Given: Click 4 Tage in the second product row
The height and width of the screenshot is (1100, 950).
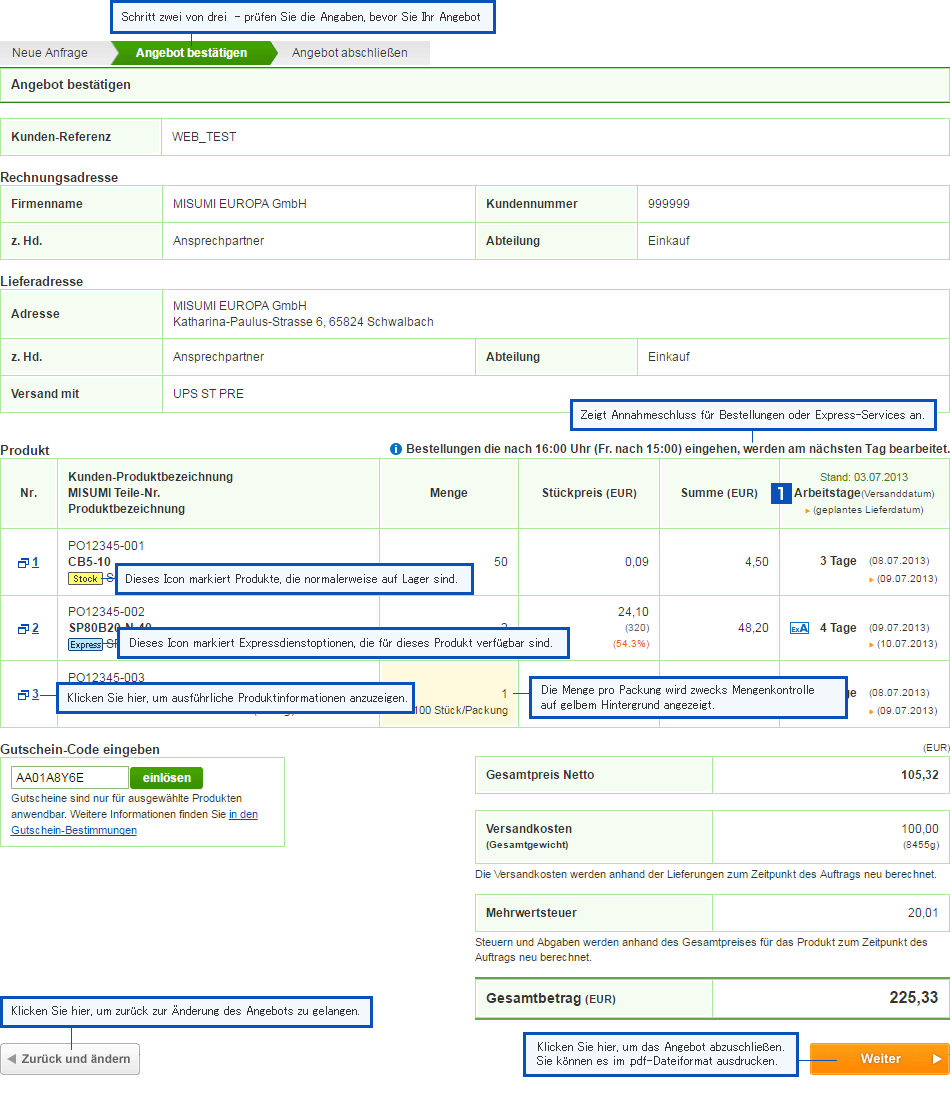Looking at the screenshot, I should 838,628.
